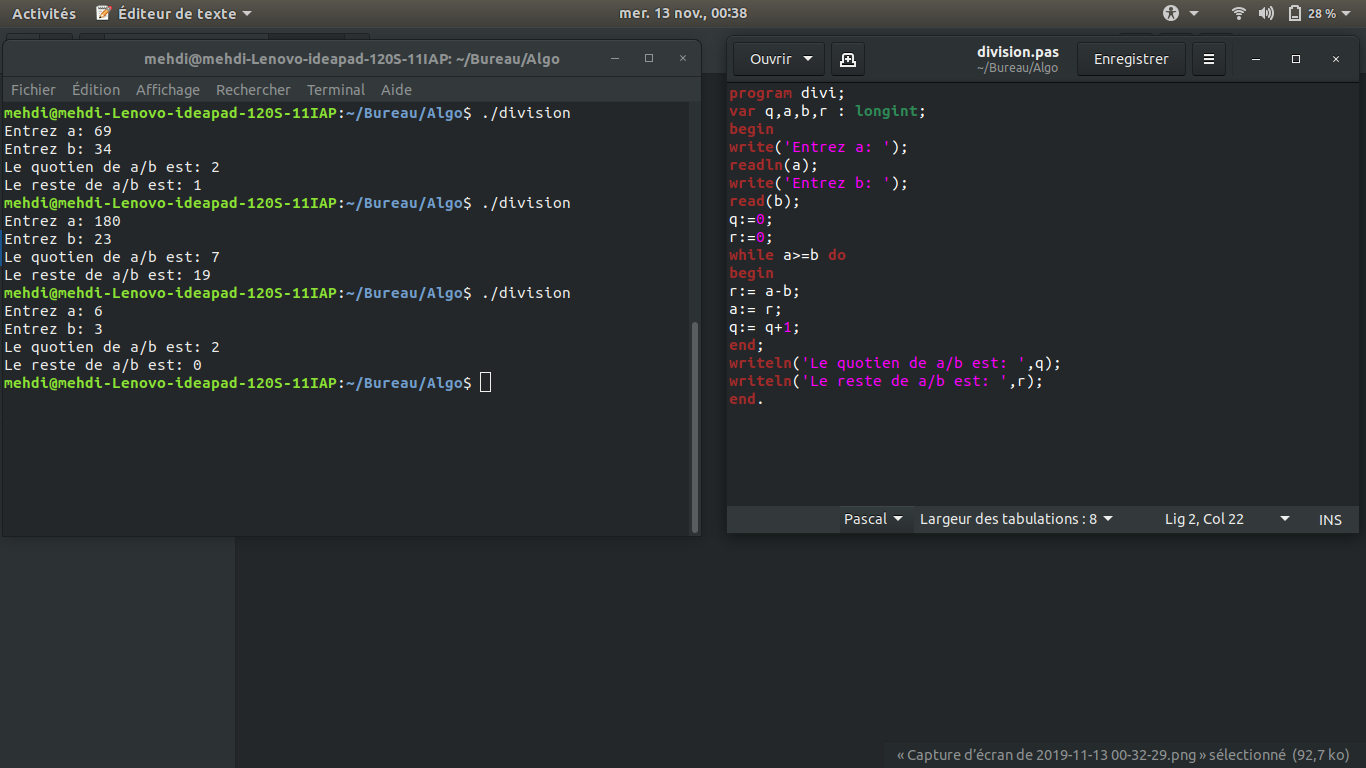Click the 'r:= a-b;' code line
Image resolution: width=1366 pixels, height=768 pixels.
pyautogui.click(x=765, y=291)
